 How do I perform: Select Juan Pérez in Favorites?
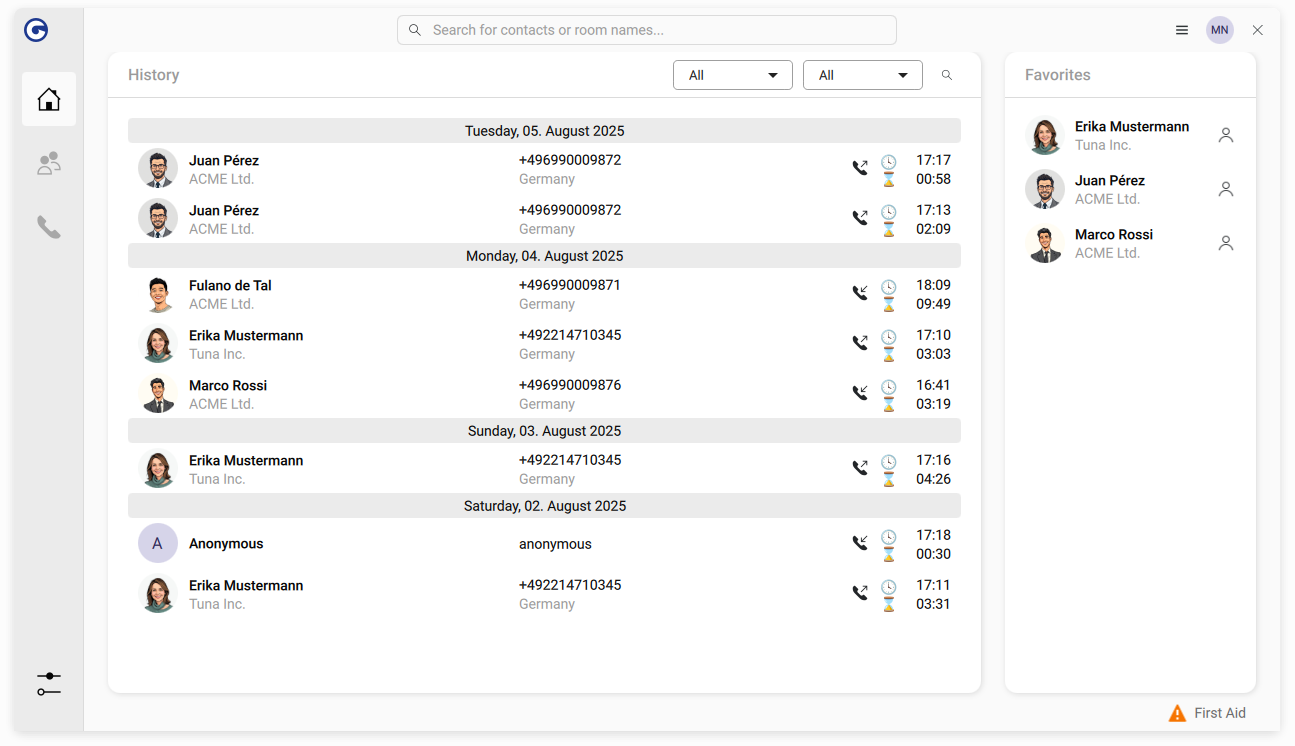pyautogui.click(x=1109, y=189)
